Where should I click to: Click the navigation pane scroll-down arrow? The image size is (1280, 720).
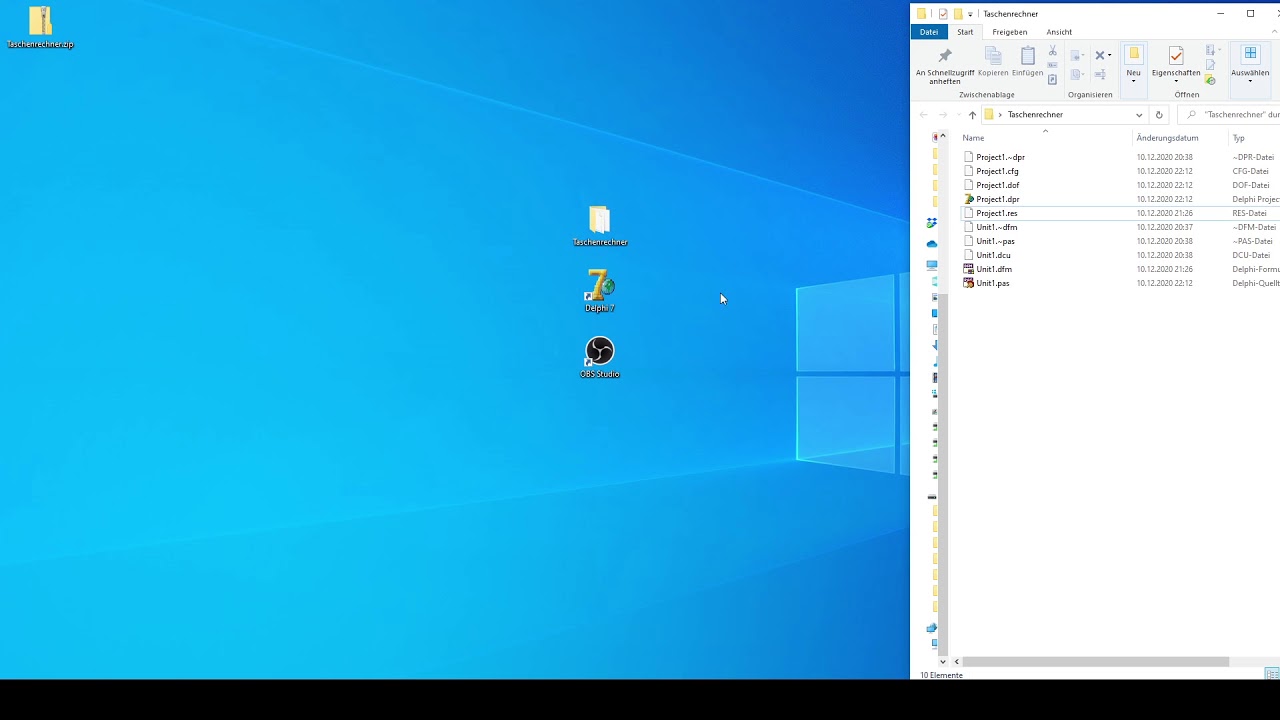942,662
